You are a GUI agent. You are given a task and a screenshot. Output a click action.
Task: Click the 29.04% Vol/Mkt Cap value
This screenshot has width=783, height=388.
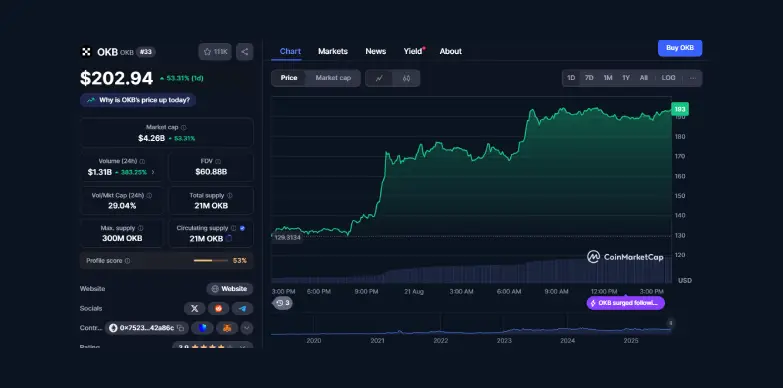122,206
